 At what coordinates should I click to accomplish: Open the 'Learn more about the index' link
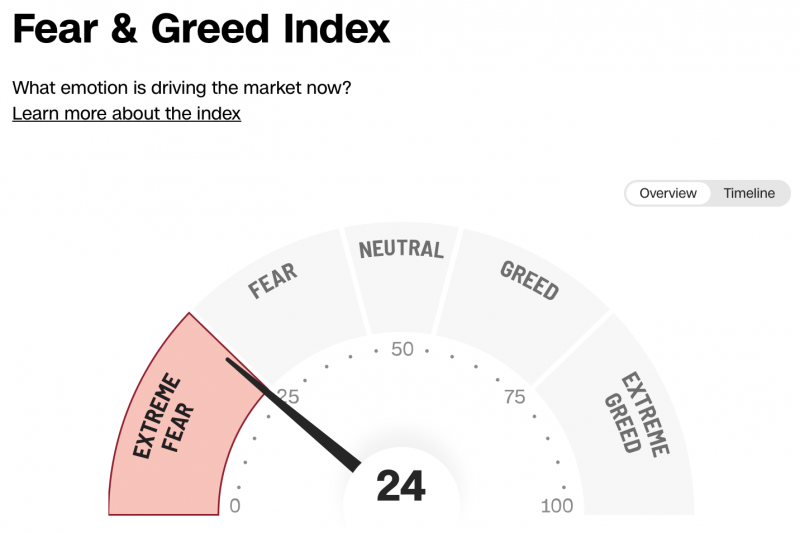pyautogui.click(x=126, y=114)
